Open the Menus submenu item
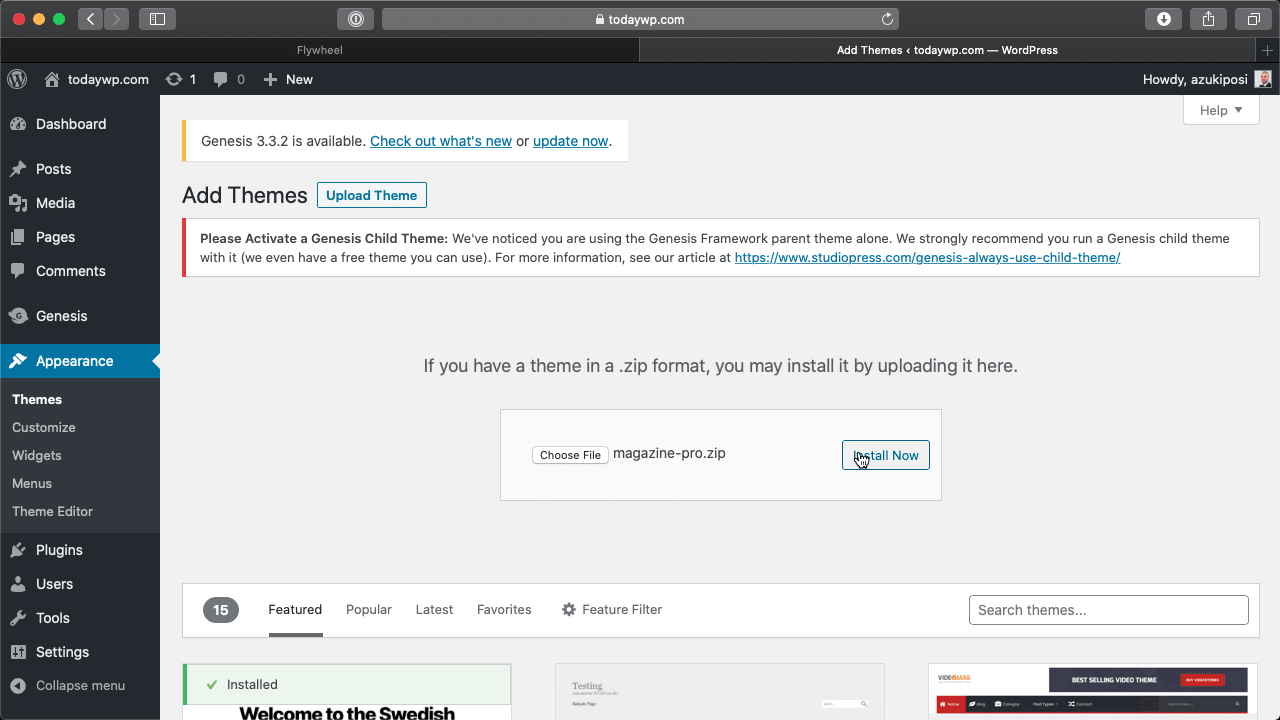 pos(32,483)
